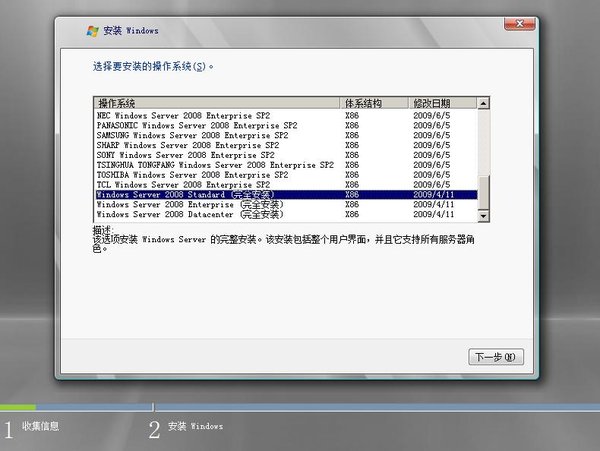
Task: Select TOSHIBA Windows Server 2008 Enterprise SP2
Action: tap(286, 175)
